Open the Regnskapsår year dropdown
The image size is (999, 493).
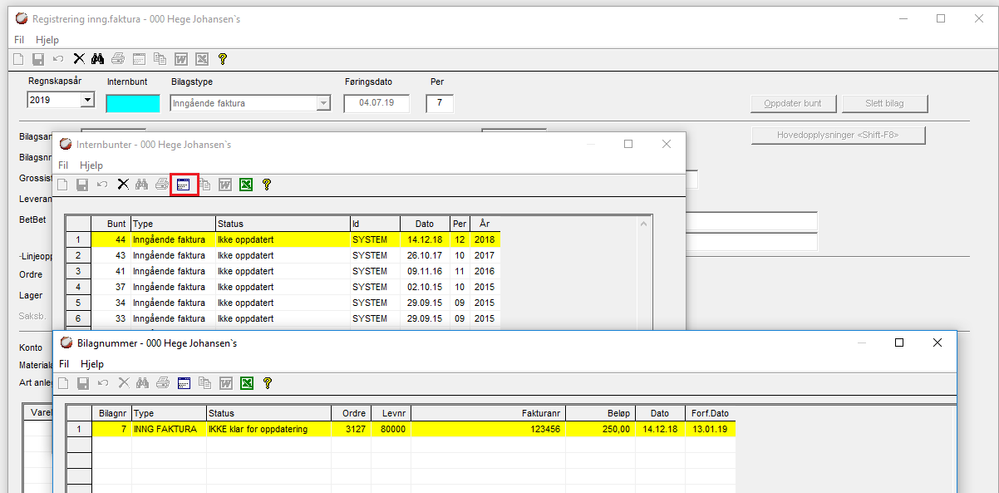coord(87,101)
